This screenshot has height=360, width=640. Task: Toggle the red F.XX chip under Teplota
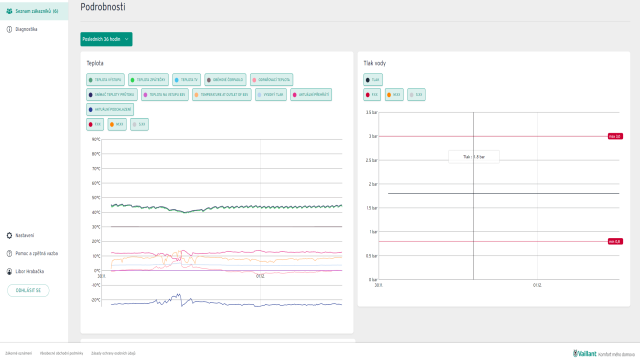point(95,124)
